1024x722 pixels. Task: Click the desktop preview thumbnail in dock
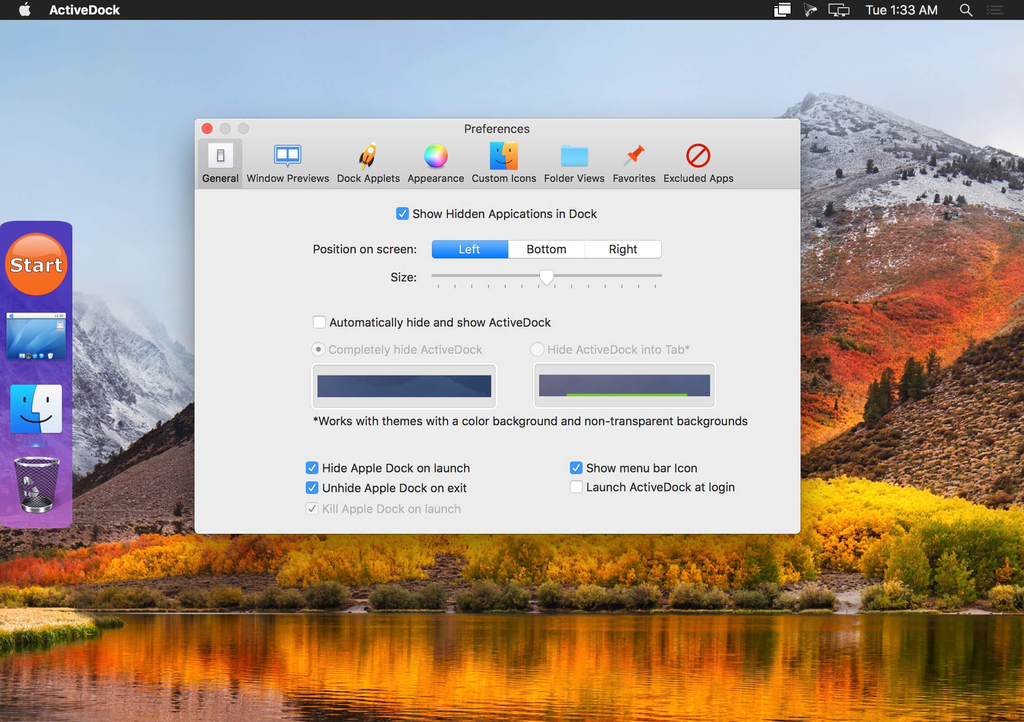pos(36,336)
